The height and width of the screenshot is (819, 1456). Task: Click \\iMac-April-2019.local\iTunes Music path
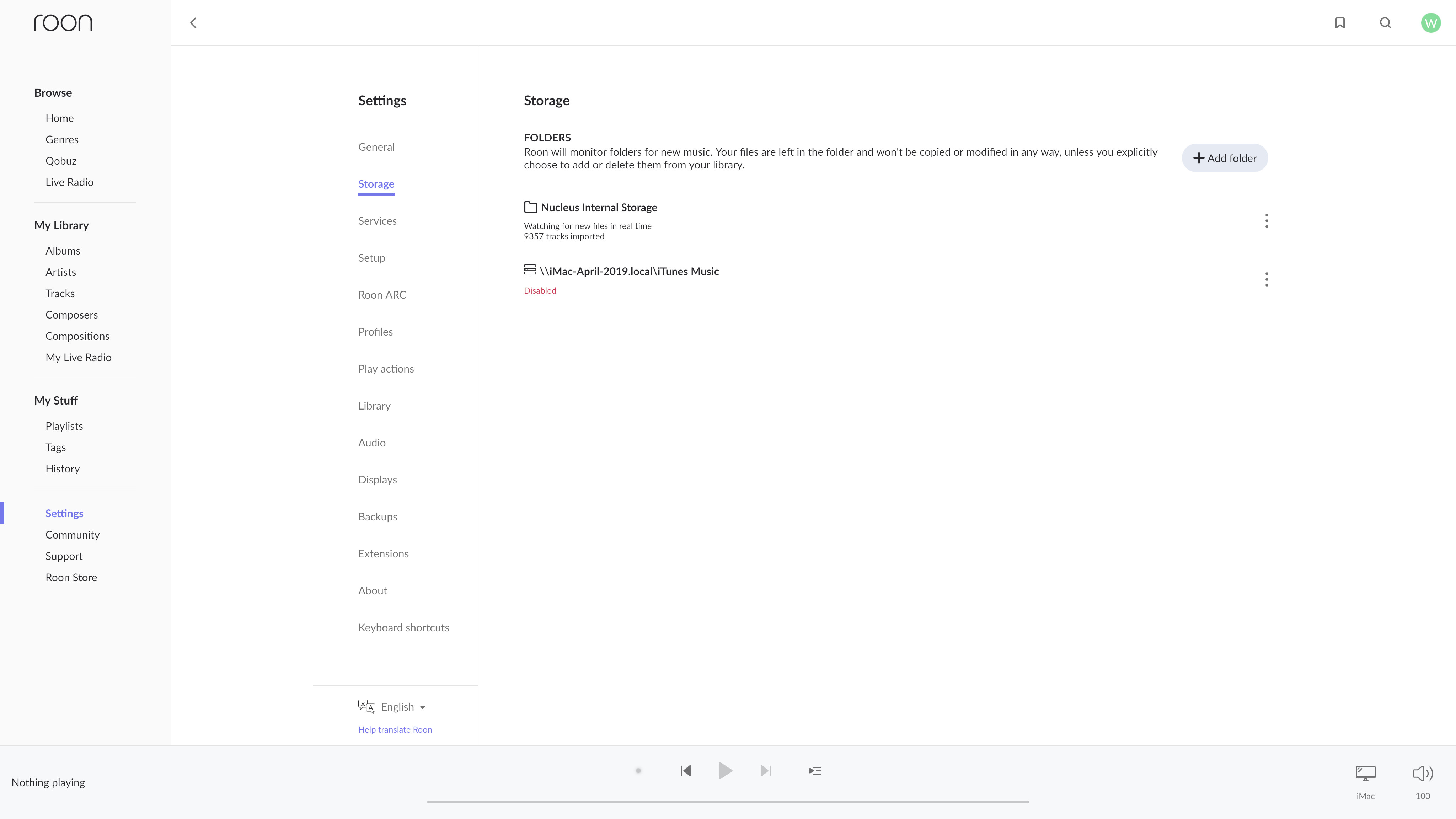(629, 271)
